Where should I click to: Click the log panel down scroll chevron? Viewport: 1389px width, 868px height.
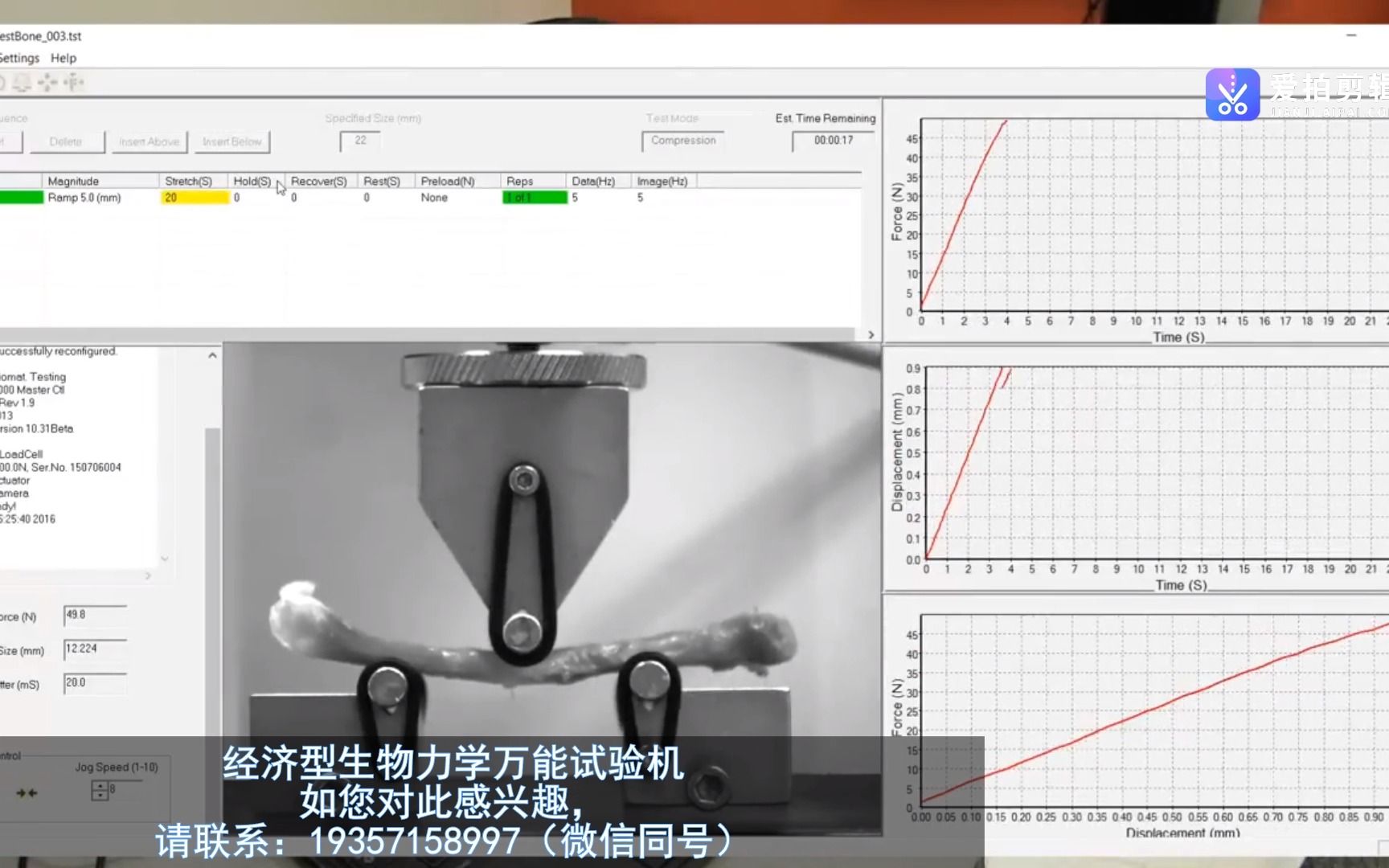[164, 558]
